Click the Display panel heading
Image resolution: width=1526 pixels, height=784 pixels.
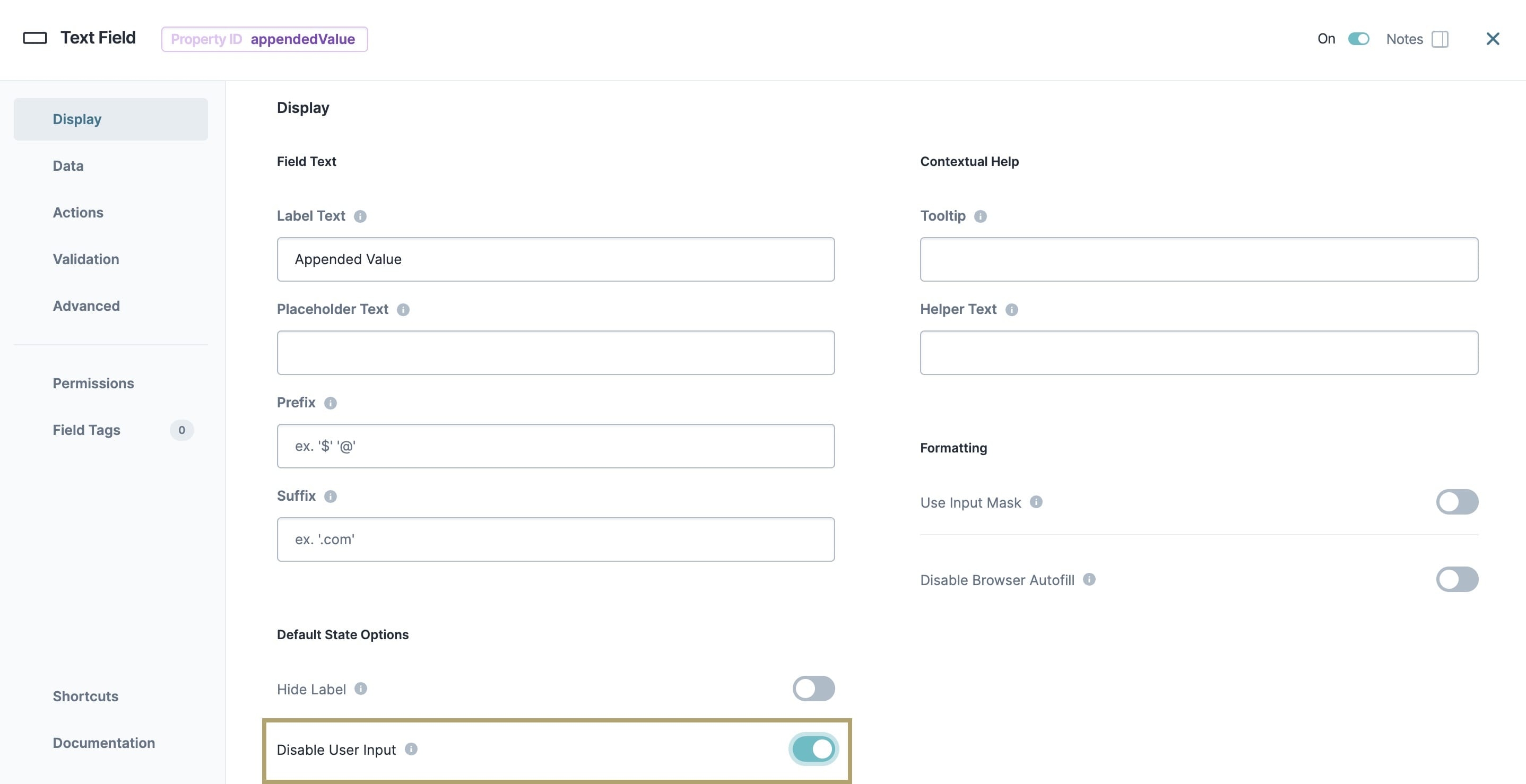303,108
